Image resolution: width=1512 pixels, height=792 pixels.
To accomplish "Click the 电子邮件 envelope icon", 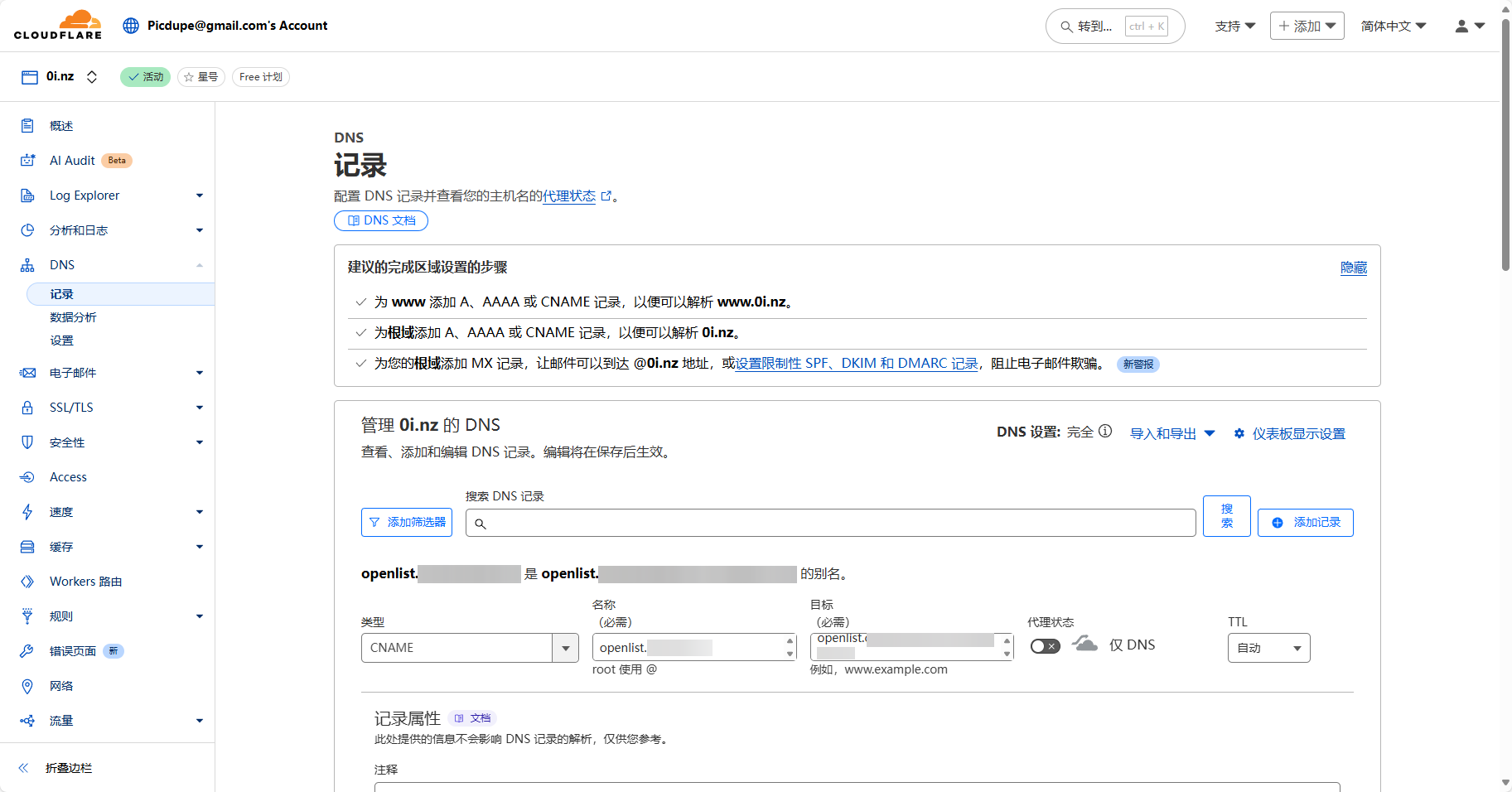I will pyautogui.click(x=27, y=373).
